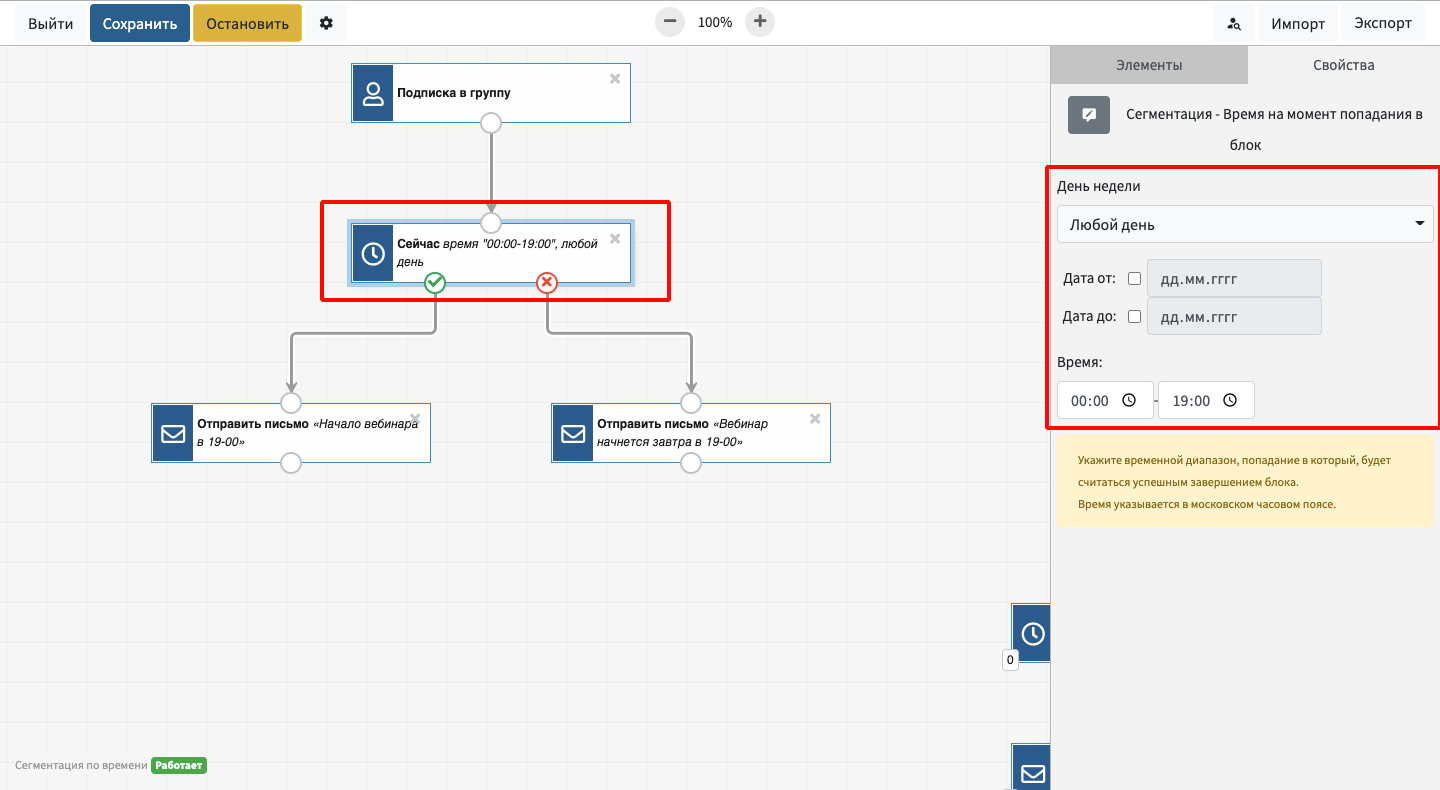Screen dimensions: 1440x790
Task: Zoom in with the plus button
Action: click(x=760, y=22)
